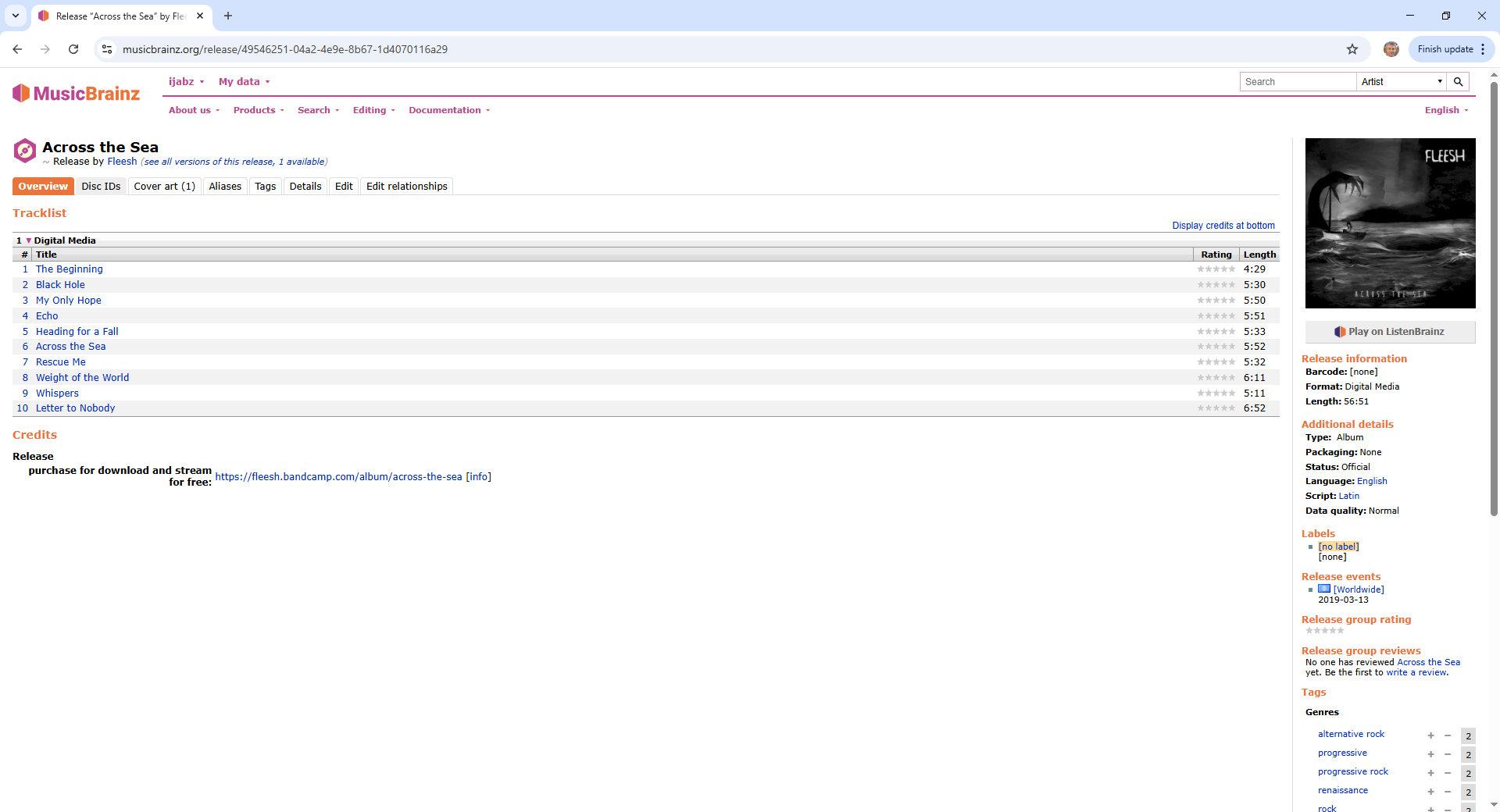Open new browser tab
The height and width of the screenshot is (812, 1500).
coord(228,16)
